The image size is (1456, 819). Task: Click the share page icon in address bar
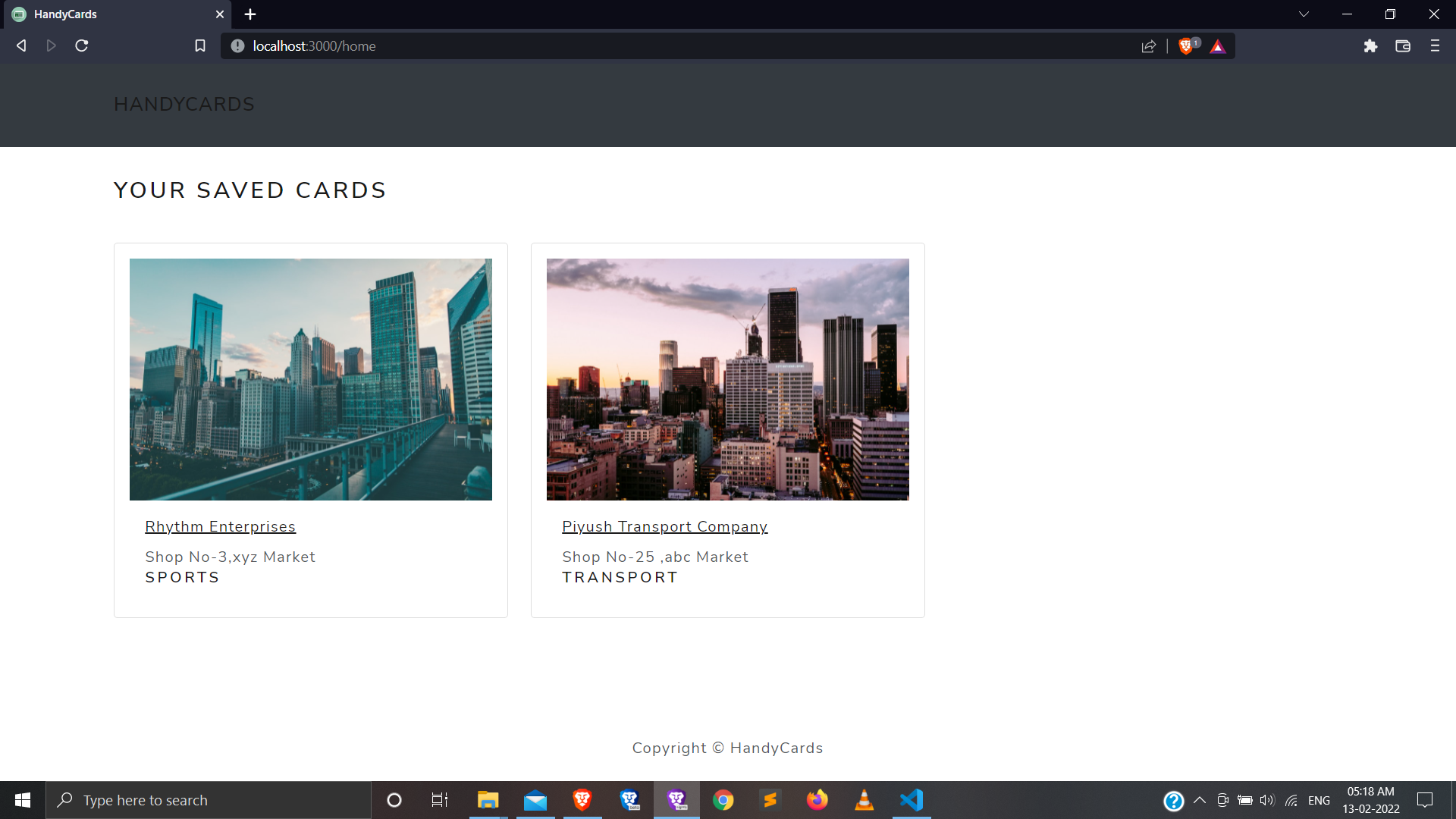point(1149,46)
